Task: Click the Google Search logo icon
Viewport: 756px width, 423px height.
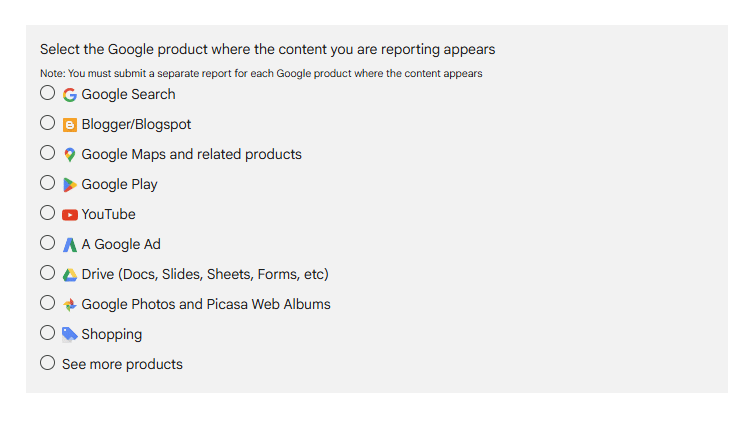Action: tap(70, 95)
